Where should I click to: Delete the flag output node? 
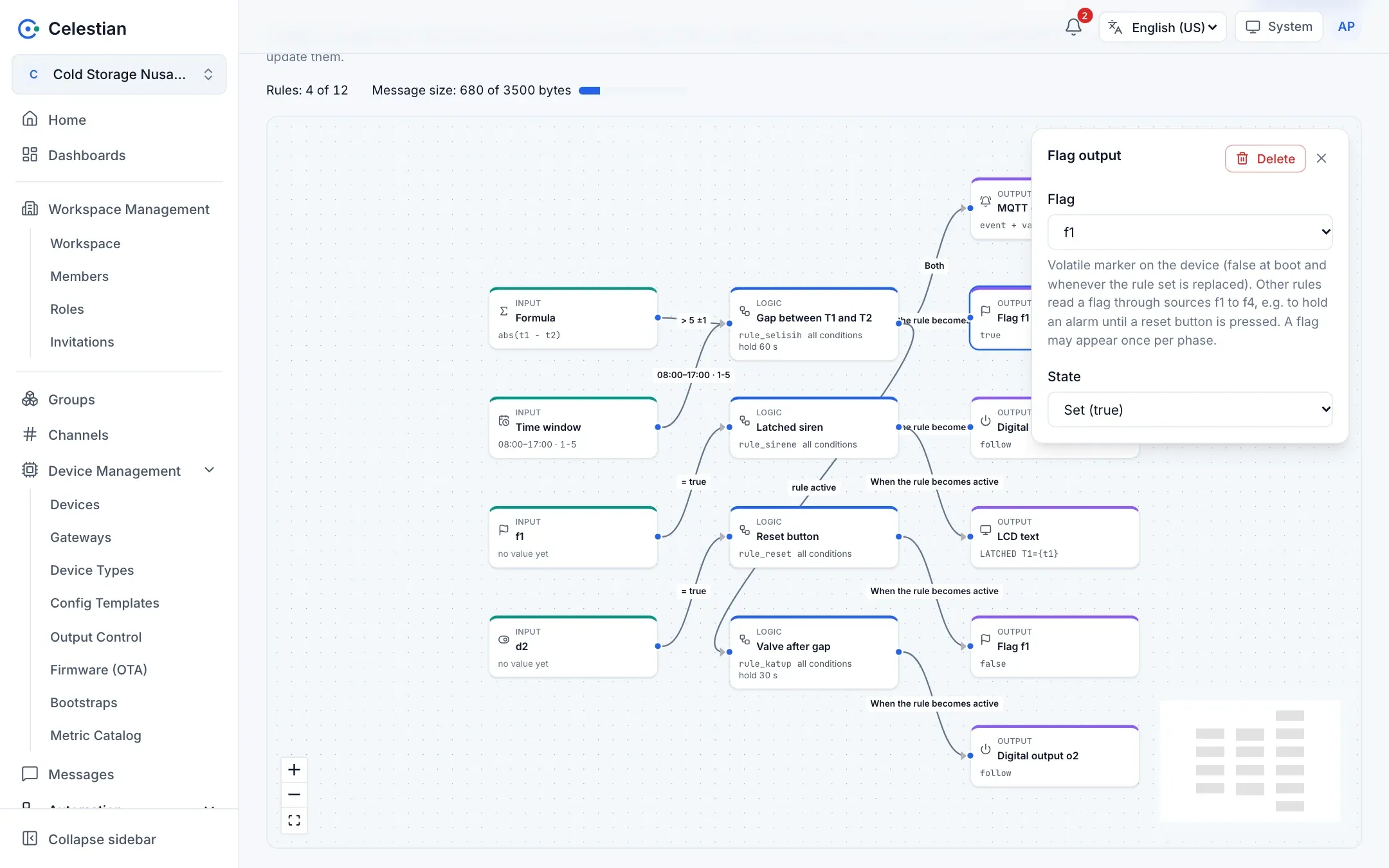click(1265, 159)
